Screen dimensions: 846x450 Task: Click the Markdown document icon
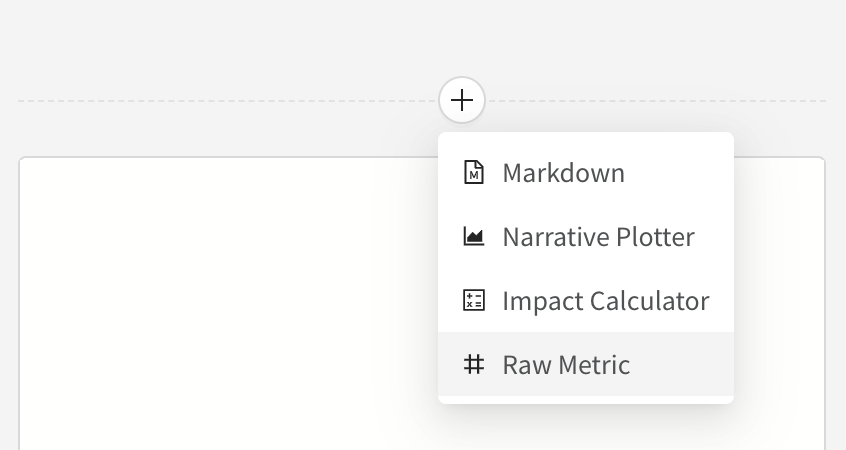(x=474, y=173)
